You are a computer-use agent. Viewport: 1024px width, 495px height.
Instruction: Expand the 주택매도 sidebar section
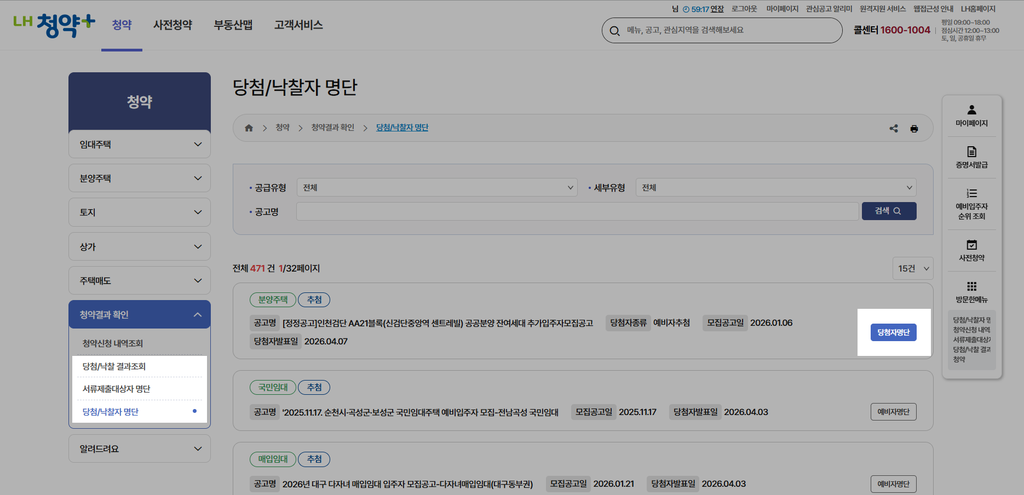tap(139, 280)
